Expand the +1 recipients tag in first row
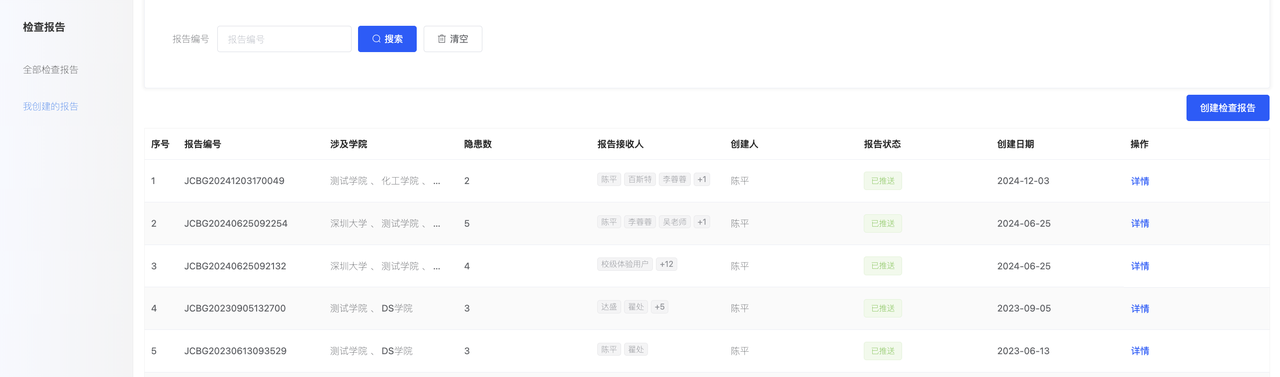 702,179
